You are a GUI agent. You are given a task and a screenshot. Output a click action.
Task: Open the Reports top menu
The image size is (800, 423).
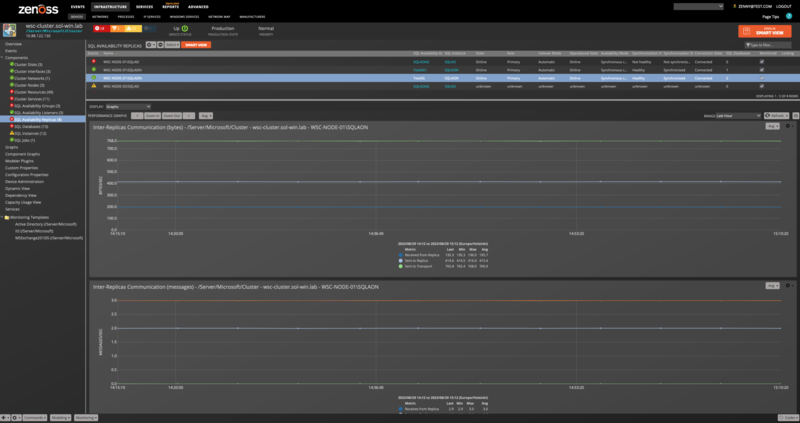pyautogui.click(x=170, y=7)
